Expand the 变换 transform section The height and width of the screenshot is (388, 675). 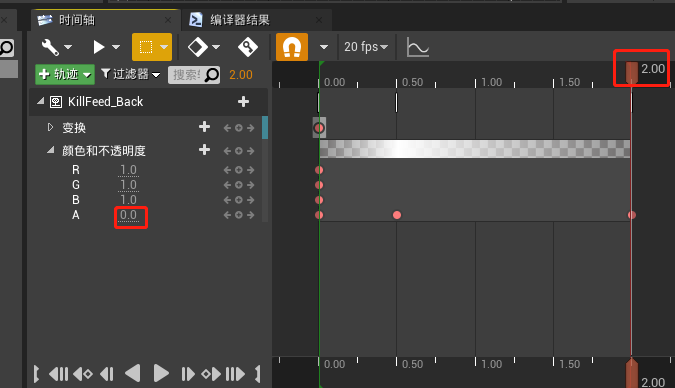tap(50, 127)
